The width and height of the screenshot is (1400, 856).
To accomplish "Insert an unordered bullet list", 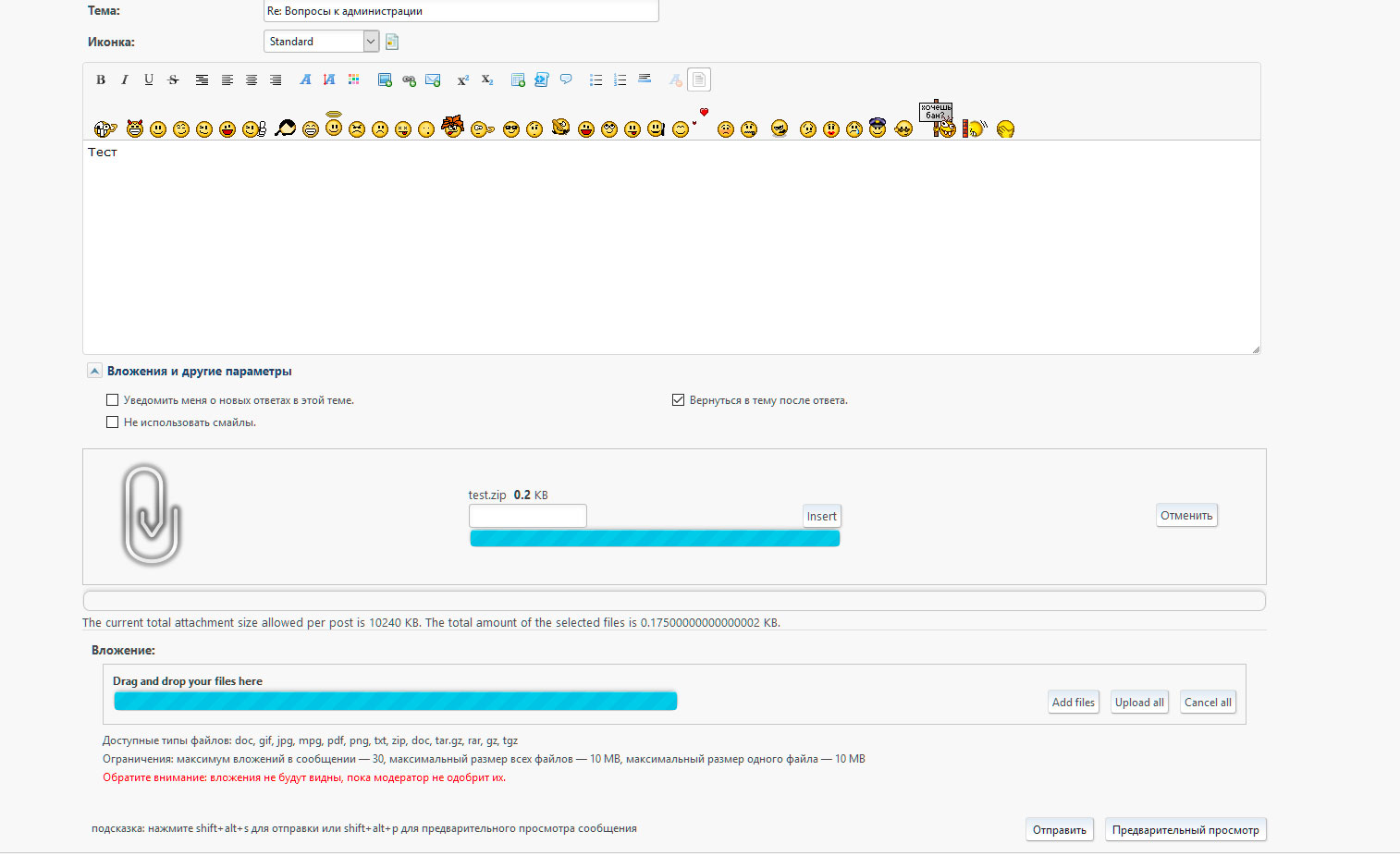I will point(596,80).
